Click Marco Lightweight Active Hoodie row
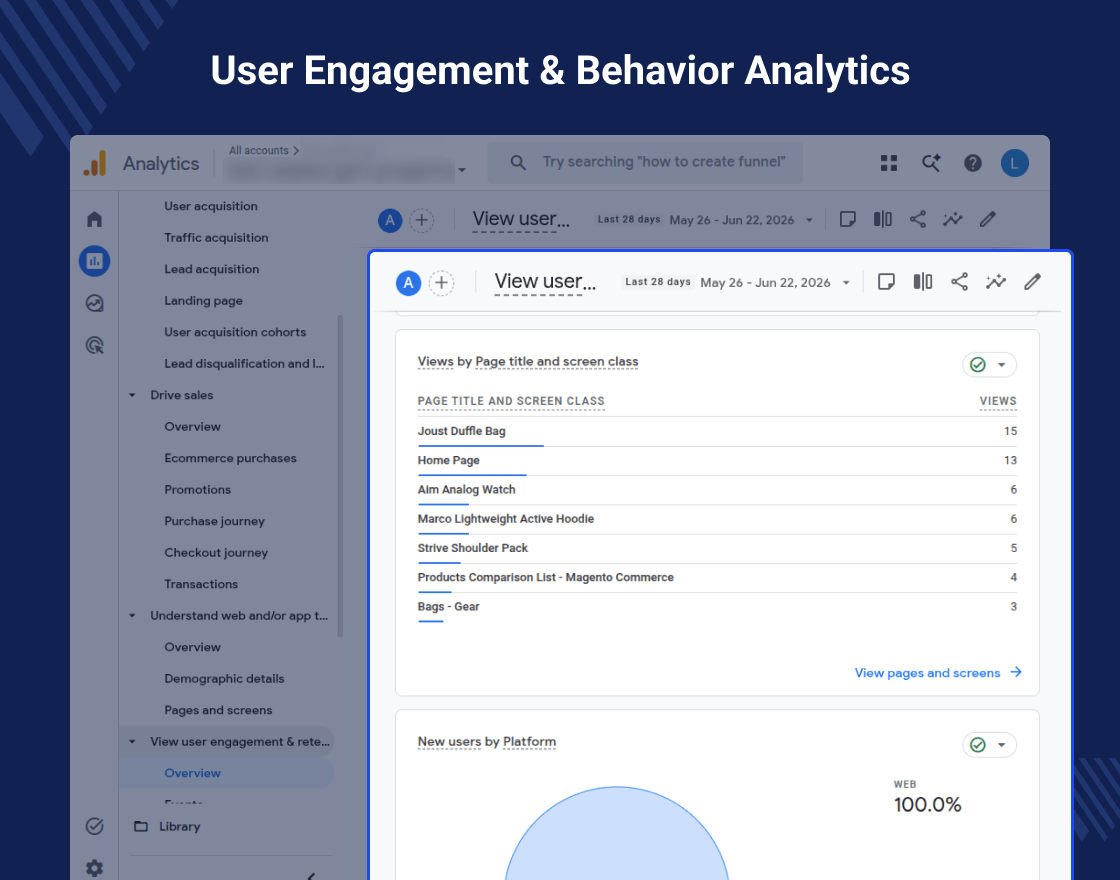 [717, 519]
